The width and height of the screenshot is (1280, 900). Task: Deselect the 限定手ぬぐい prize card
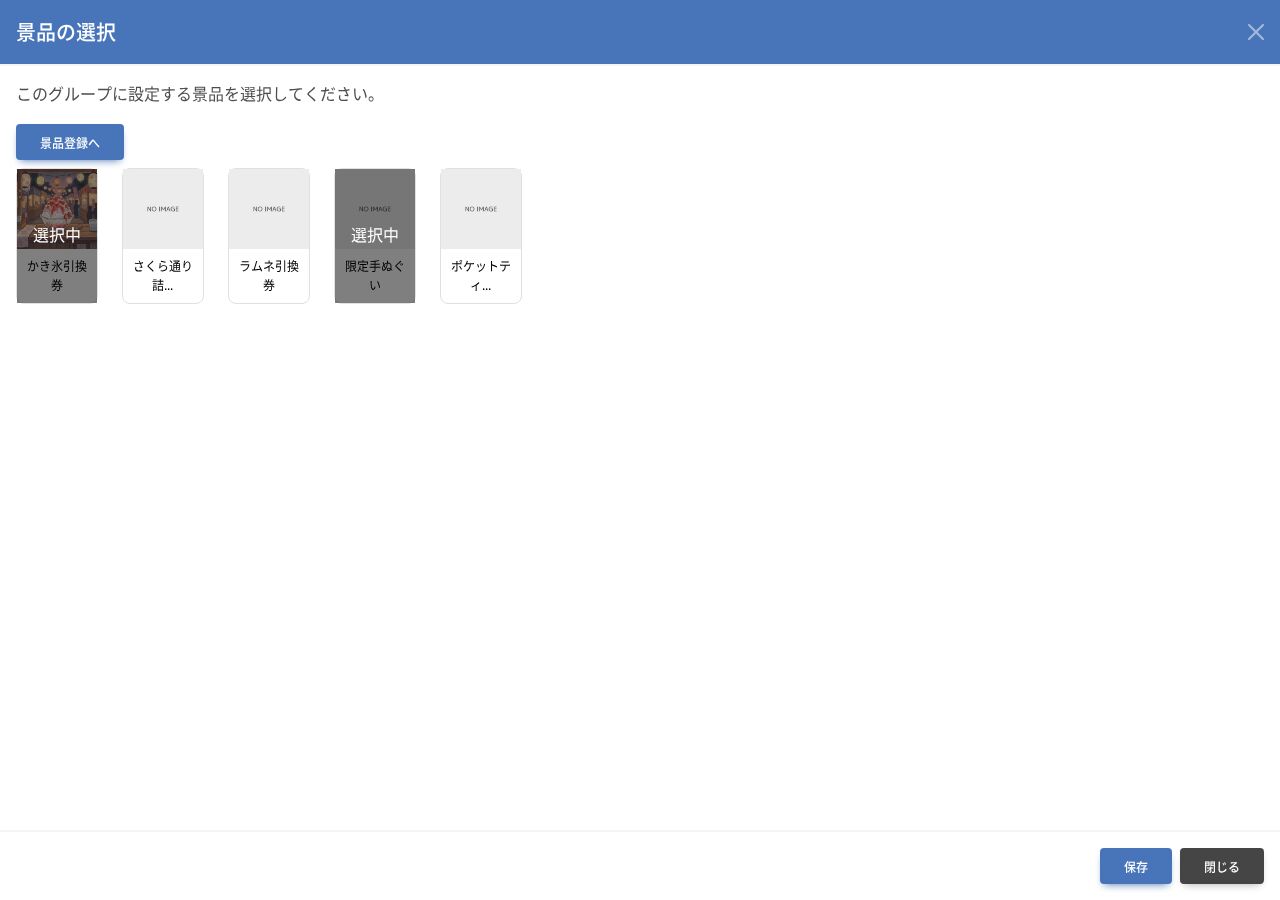(x=375, y=236)
